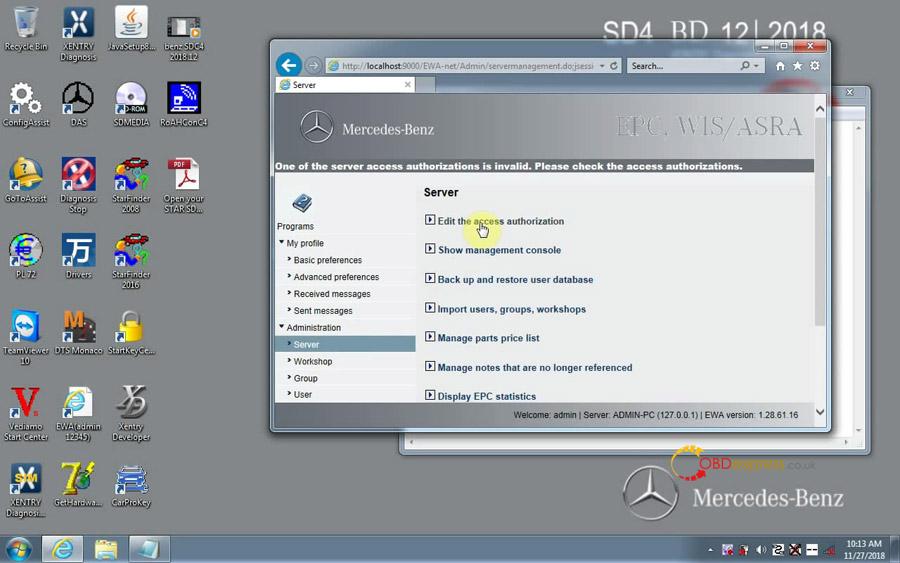Select Advanced preferences in the sidebar
The height and width of the screenshot is (563, 900).
click(x=336, y=277)
